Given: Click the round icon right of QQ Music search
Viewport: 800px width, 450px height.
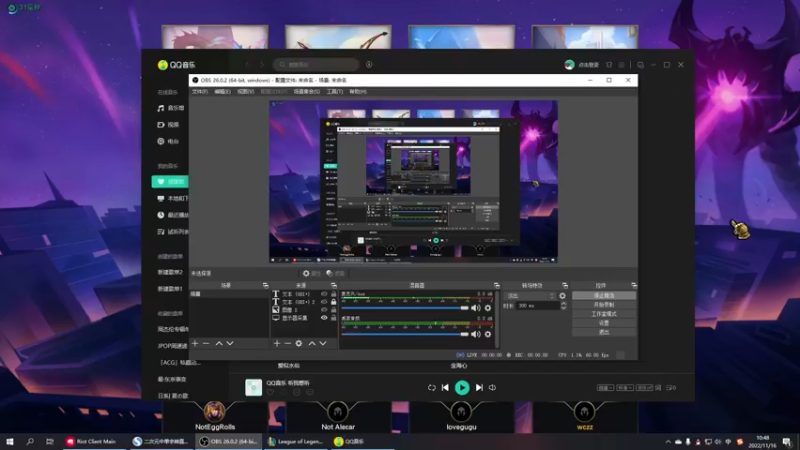Looking at the screenshot, I should pyautogui.click(x=369, y=65).
